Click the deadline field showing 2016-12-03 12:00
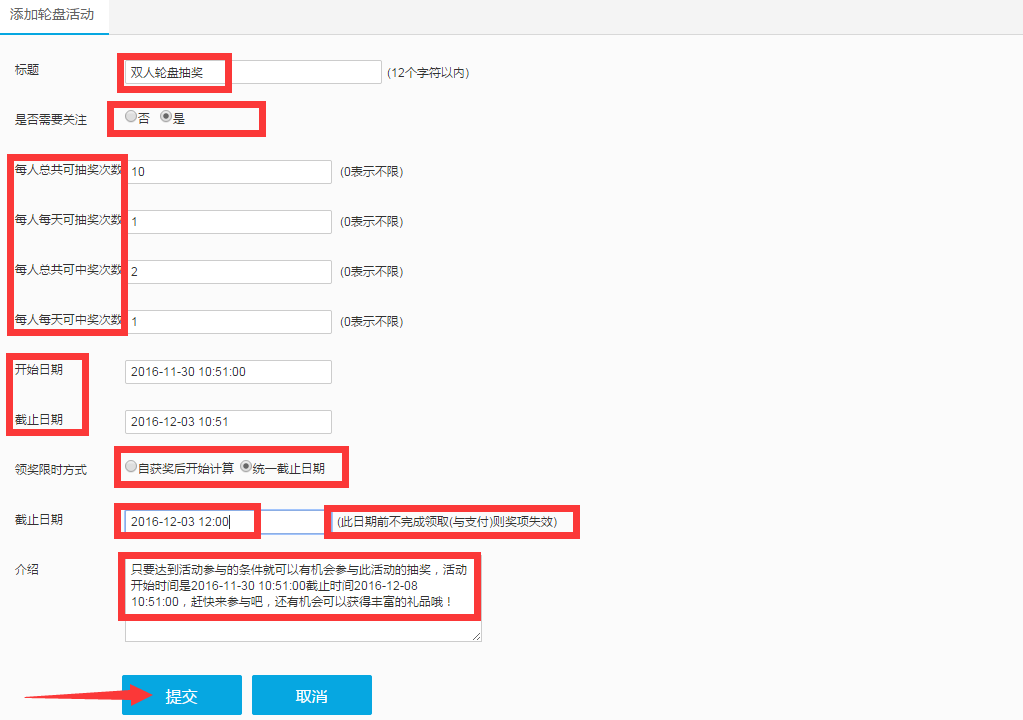1023x720 pixels. click(x=224, y=522)
